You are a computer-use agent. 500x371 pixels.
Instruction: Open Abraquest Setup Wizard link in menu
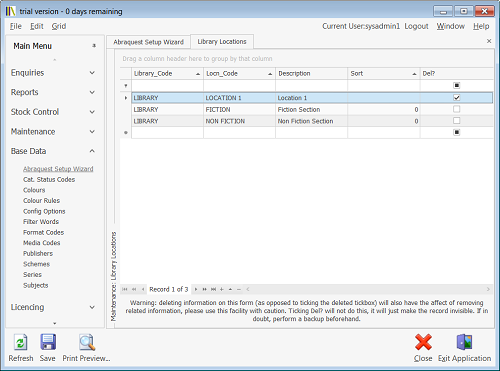point(58,169)
